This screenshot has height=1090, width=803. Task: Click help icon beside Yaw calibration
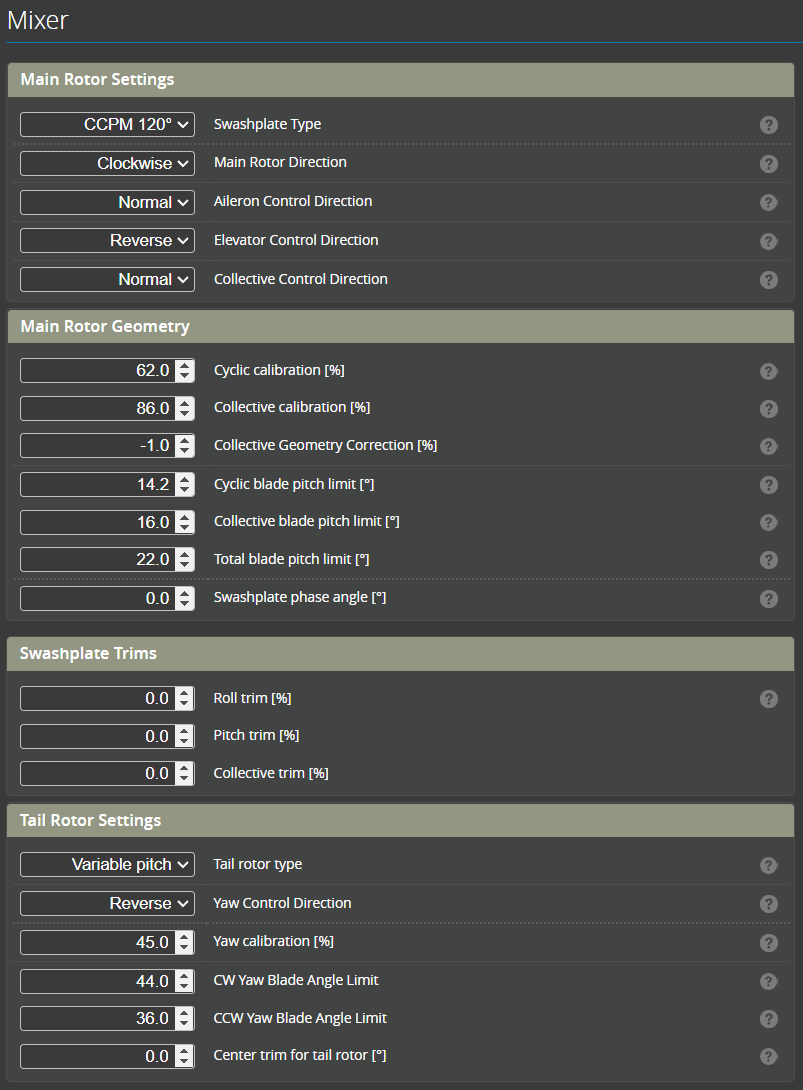coord(768,943)
